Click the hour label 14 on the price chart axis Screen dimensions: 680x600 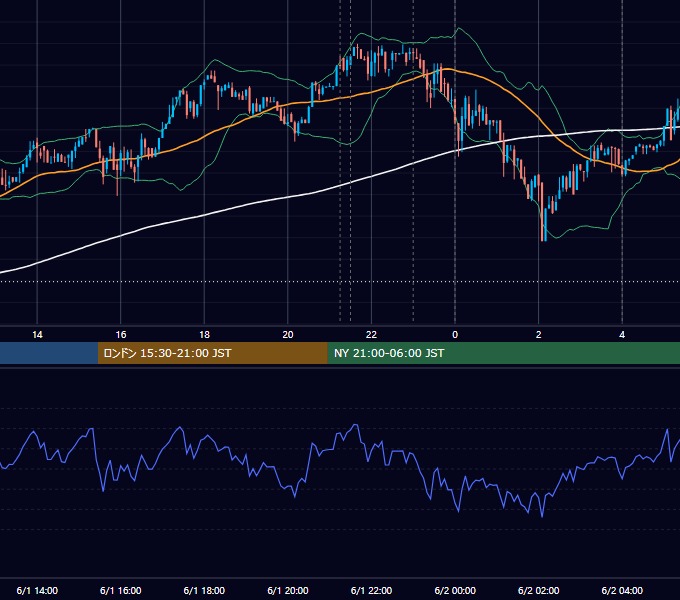pyautogui.click(x=37, y=335)
